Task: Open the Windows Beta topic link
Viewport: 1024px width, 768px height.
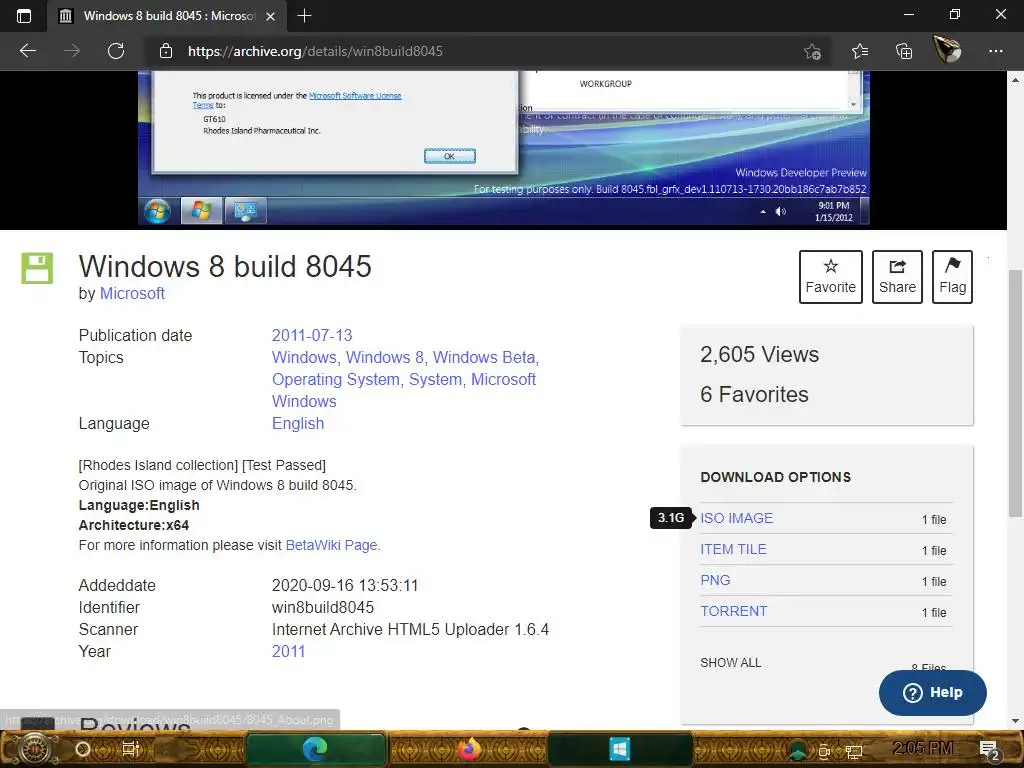Action: (484, 357)
